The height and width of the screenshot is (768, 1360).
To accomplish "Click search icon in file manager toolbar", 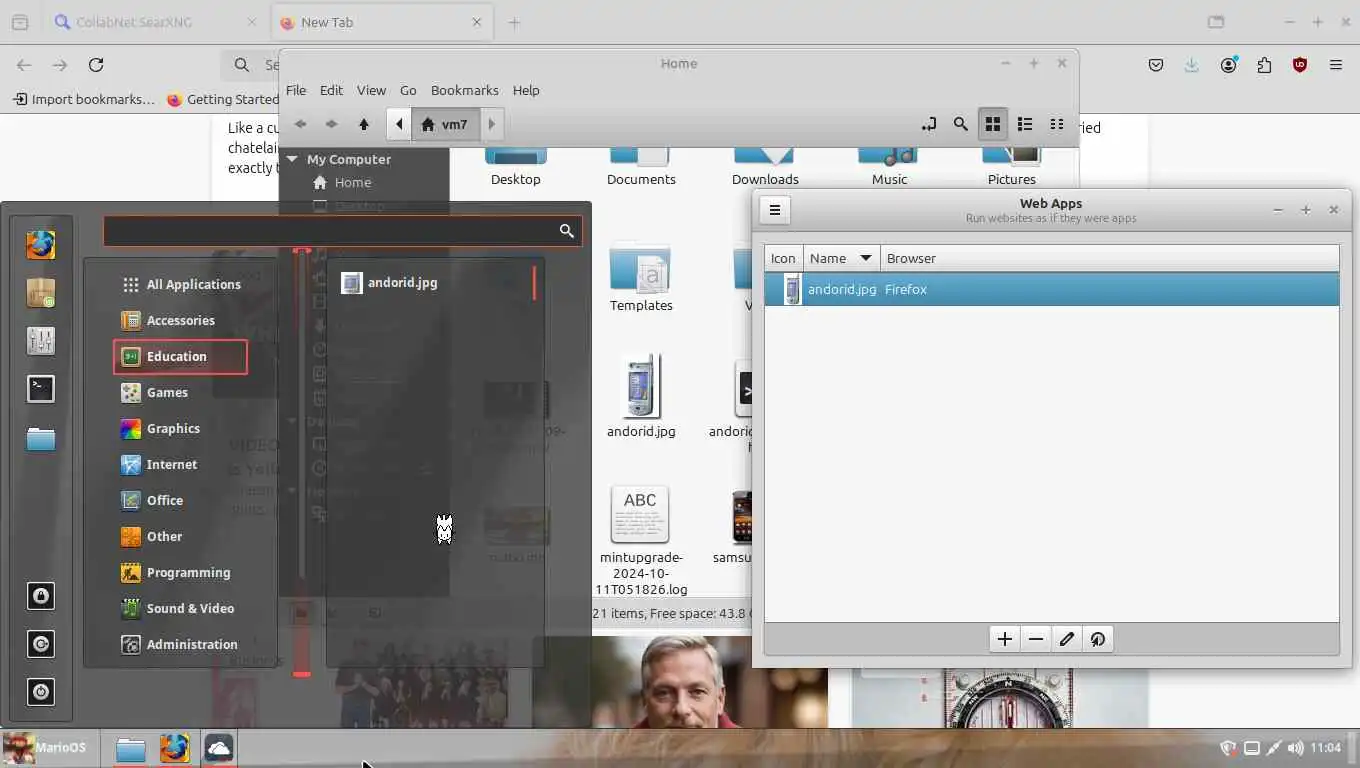I will point(961,124).
